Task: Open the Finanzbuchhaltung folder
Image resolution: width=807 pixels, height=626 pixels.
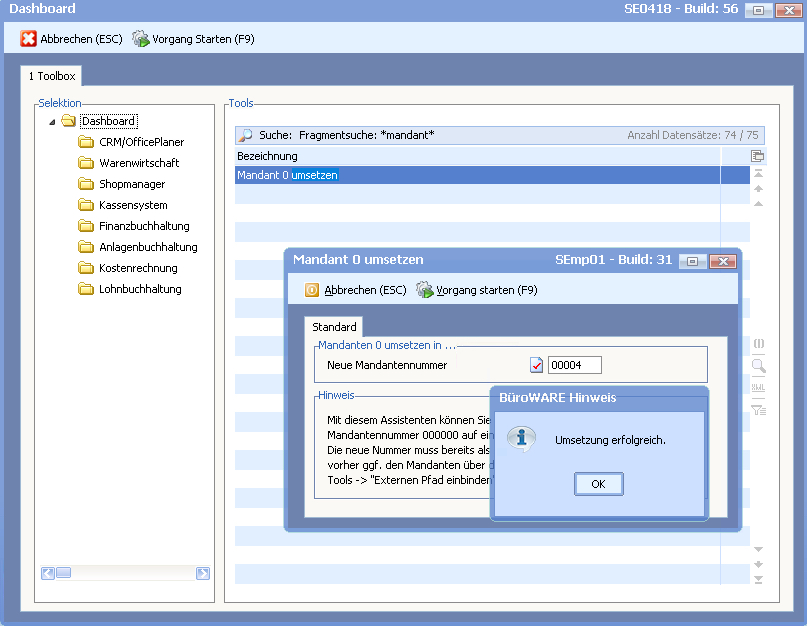Action: pos(143,226)
